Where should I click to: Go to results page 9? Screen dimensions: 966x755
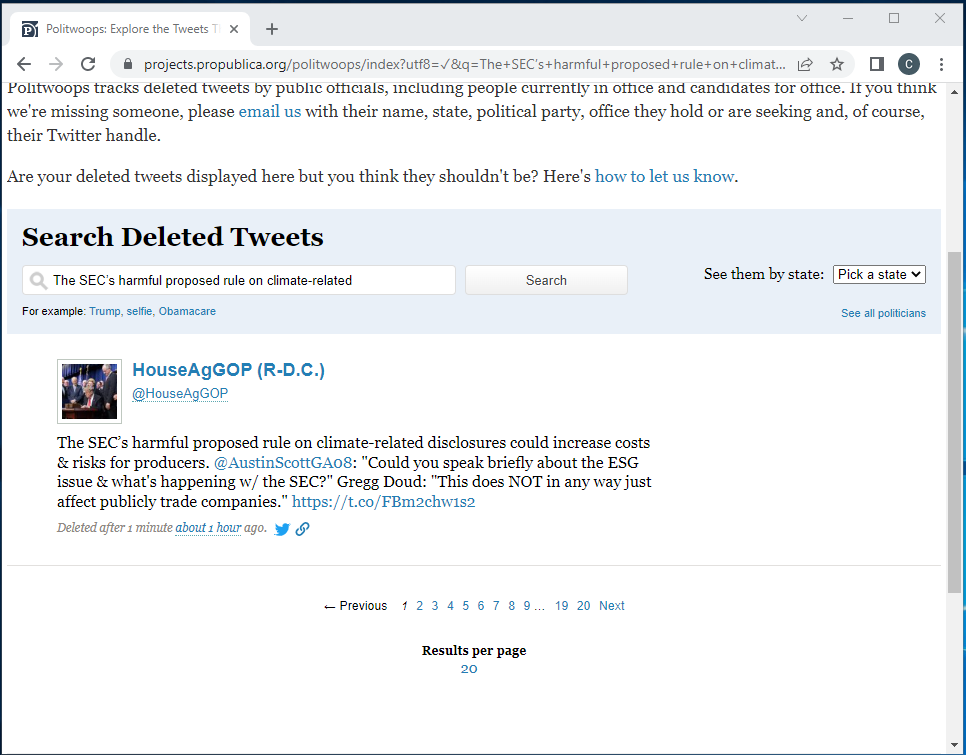[527, 606]
